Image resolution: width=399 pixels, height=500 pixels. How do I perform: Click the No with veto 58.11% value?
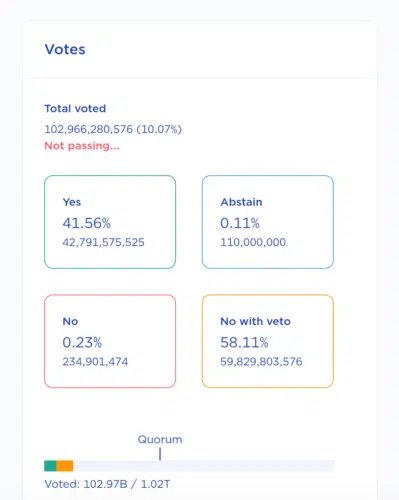point(244,342)
